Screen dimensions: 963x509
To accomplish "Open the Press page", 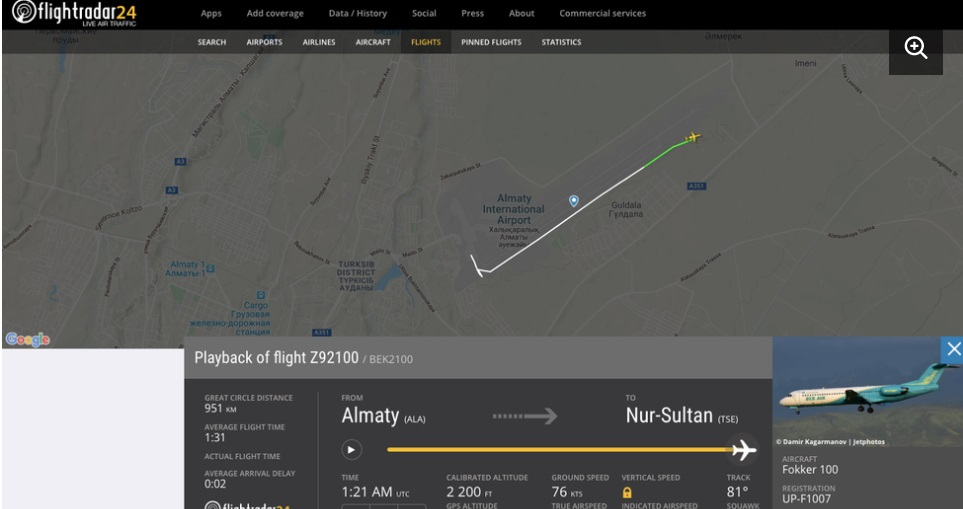I will (472, 14).
